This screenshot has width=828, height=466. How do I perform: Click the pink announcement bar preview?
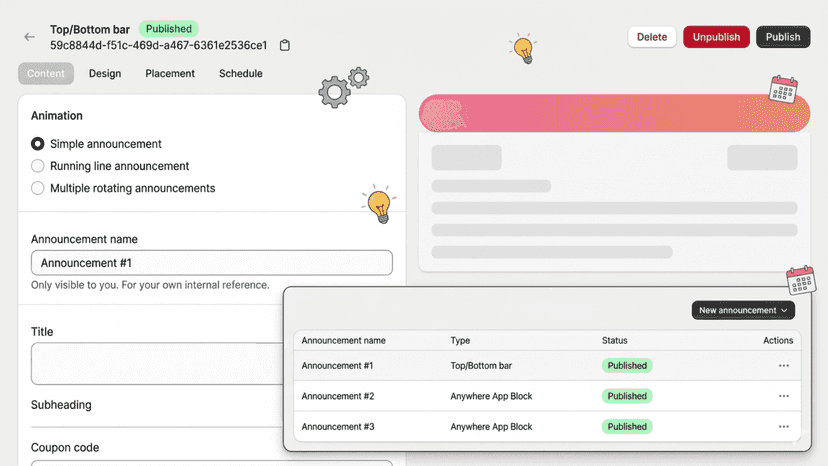click(614, 114)
